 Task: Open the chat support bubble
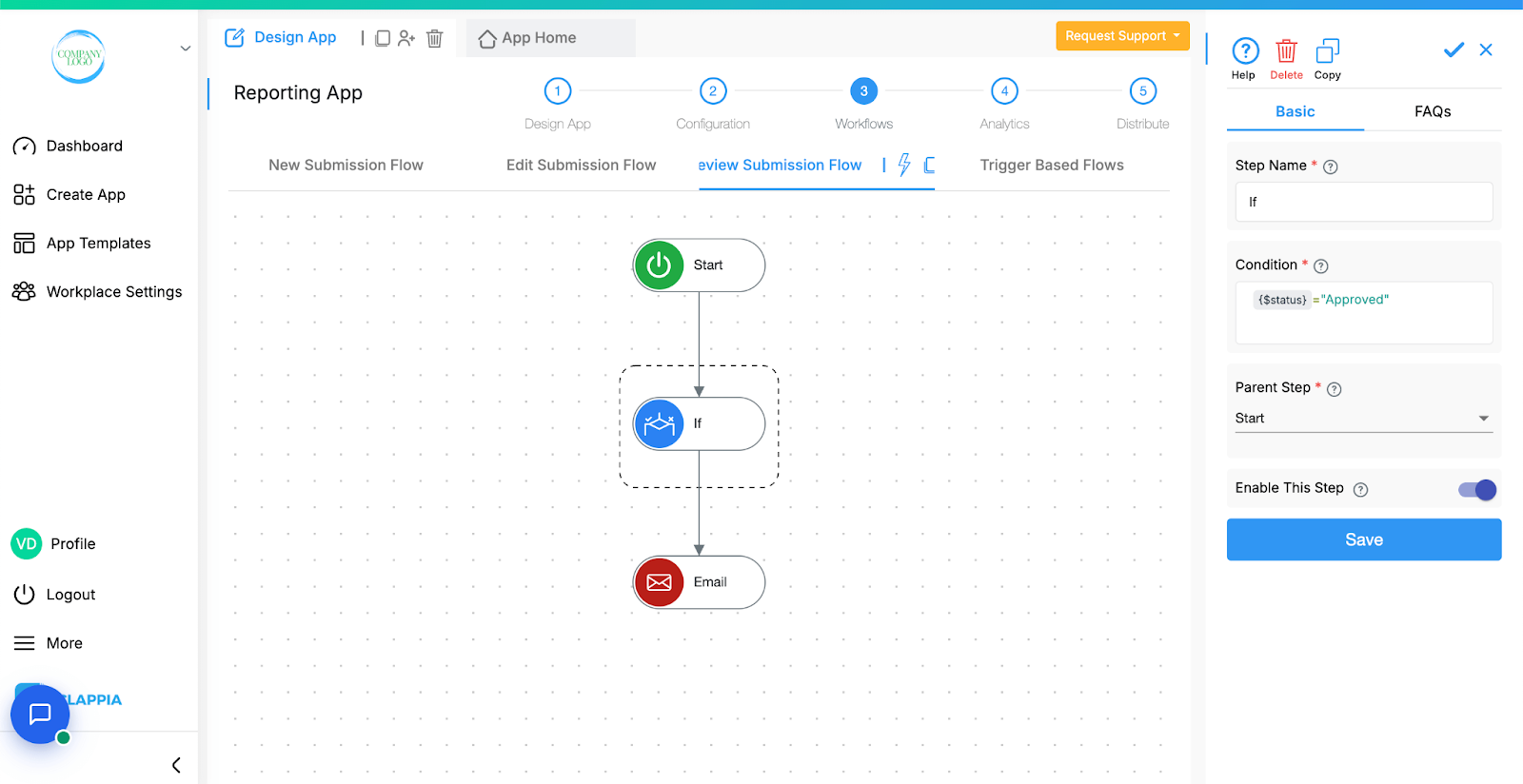(x=40, y=714)
